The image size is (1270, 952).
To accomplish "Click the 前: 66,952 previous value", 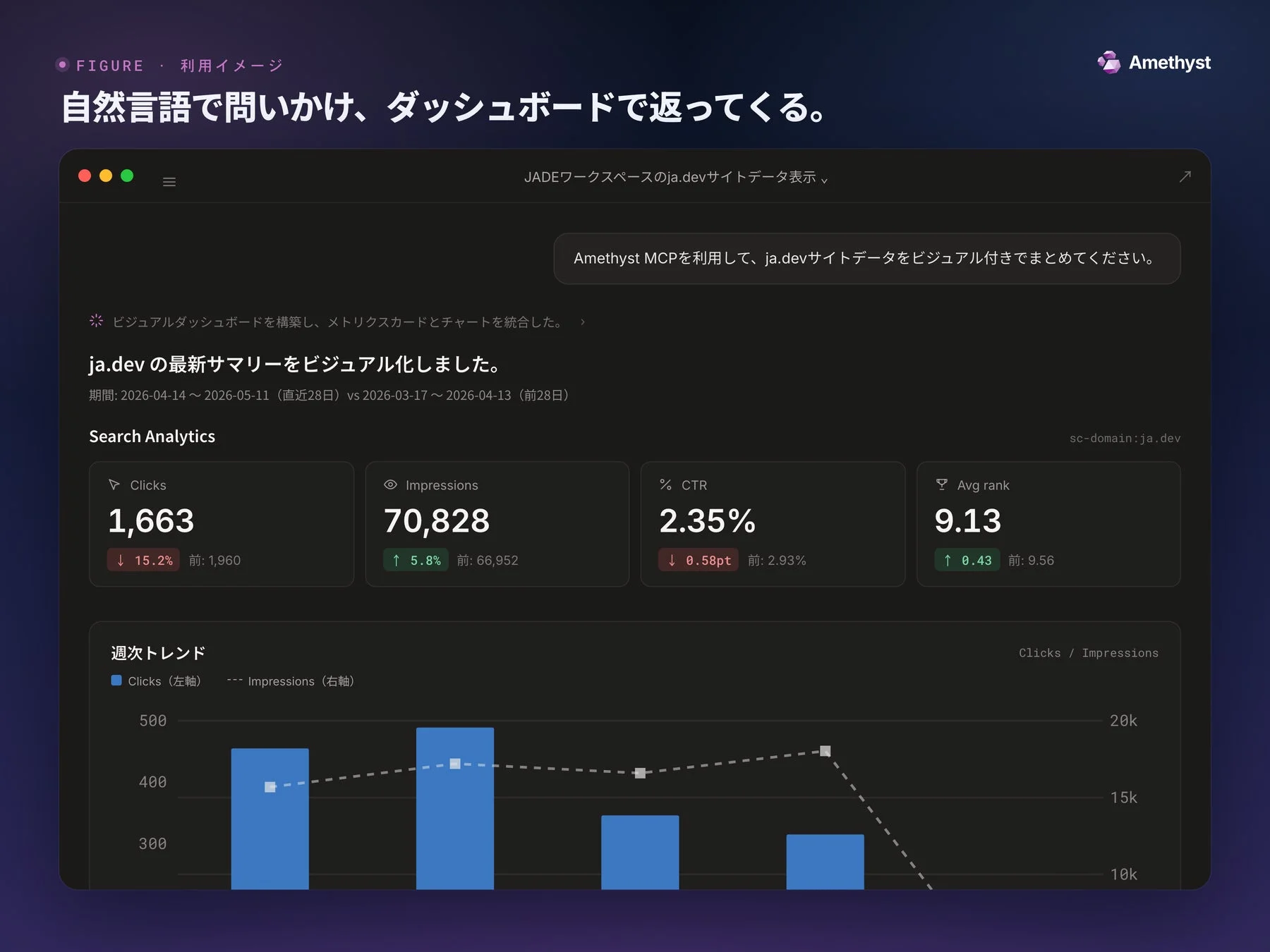I will point(488,560).
